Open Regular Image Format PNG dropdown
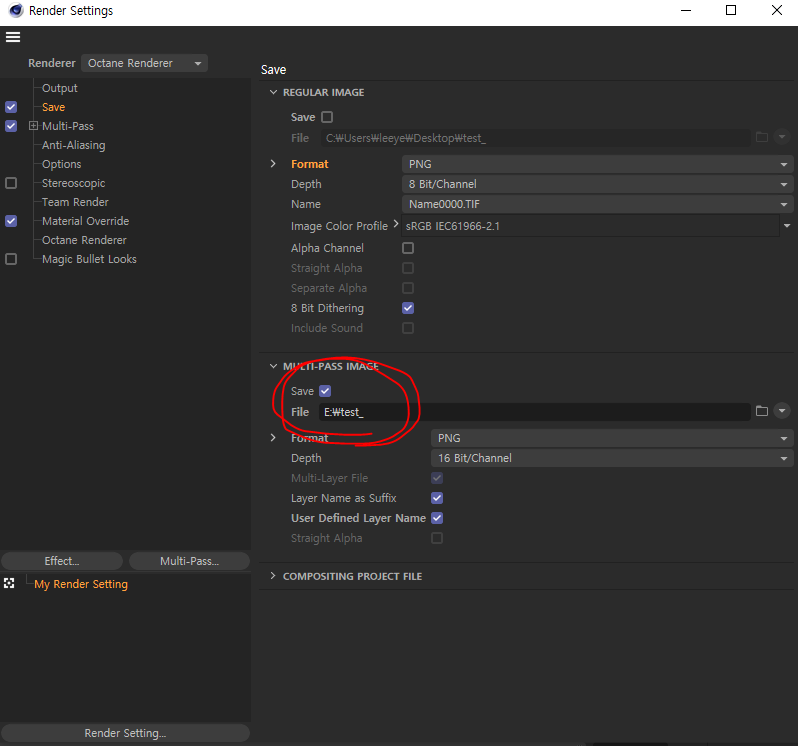This screenshot has height=746, width=798. click(597, 164)
